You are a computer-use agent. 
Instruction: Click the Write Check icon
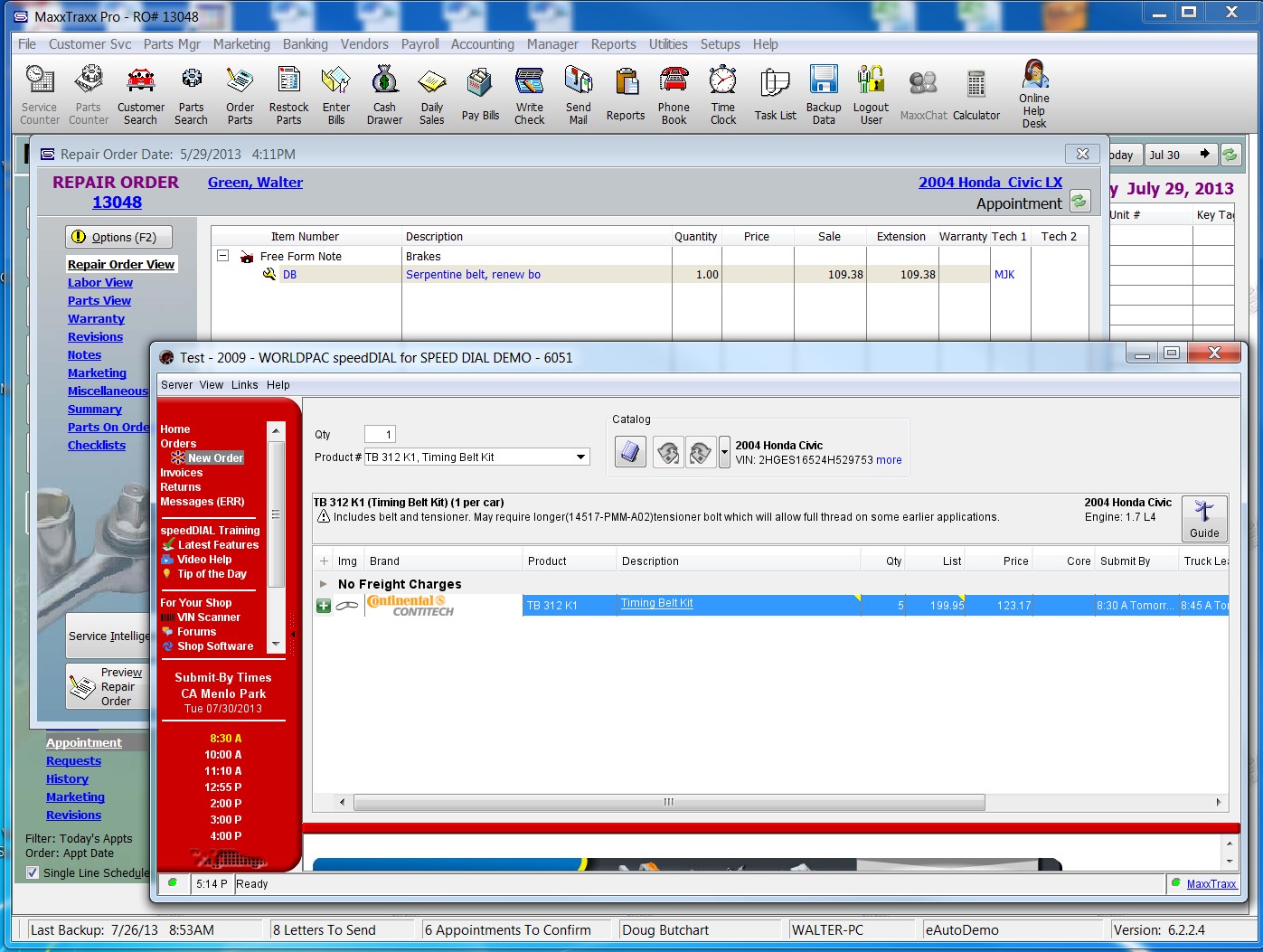tap(530, 95)
